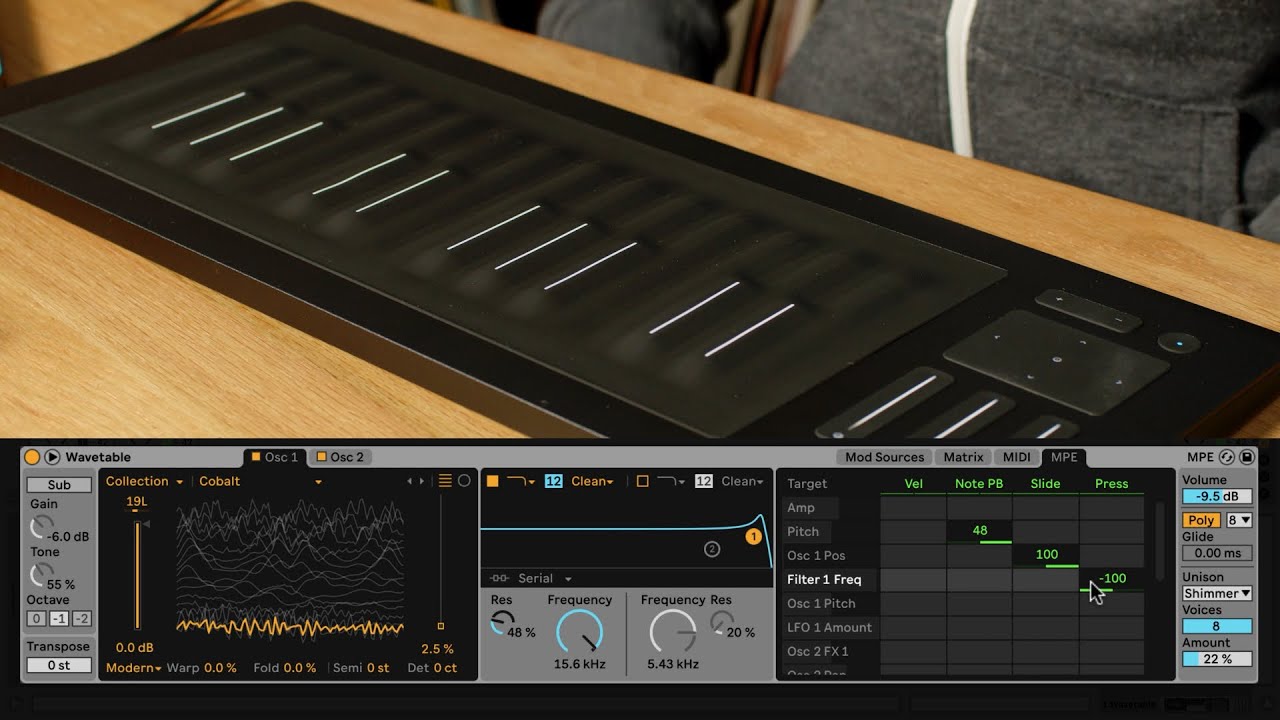Toggle Osc 2 on/off square
The height and width of the screenshot is (720, 1280).
[322, 457]
